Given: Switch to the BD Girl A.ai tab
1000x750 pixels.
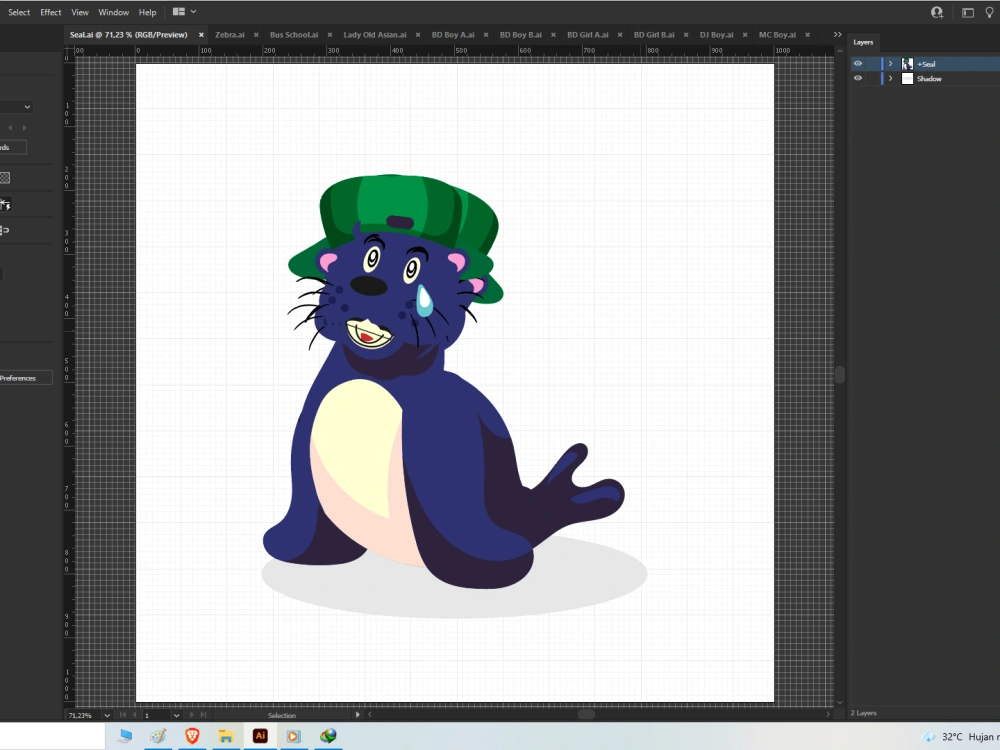Looking at the screenshot, I should tap(587, 34).
